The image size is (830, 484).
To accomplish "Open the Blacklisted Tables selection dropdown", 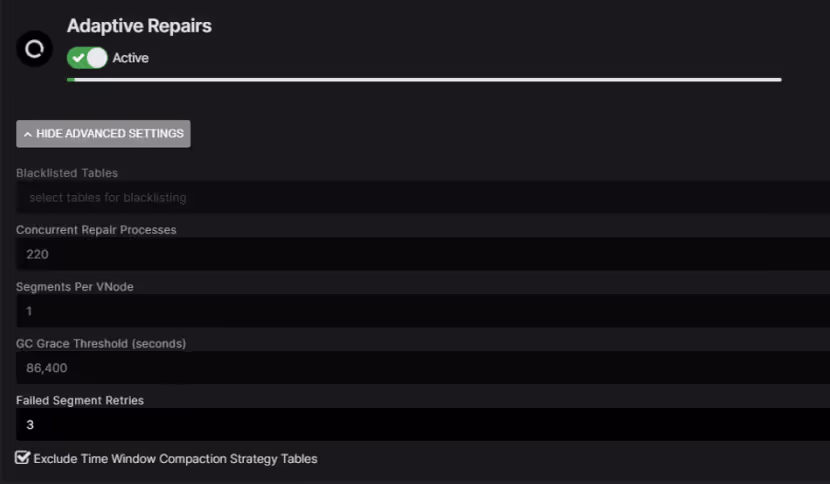I will [420, 198].
